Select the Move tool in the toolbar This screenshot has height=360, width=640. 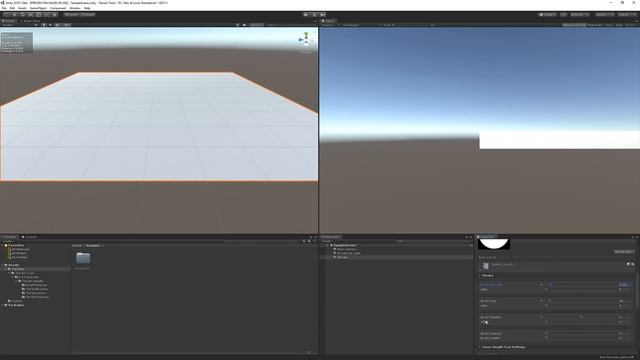(15, 14)
